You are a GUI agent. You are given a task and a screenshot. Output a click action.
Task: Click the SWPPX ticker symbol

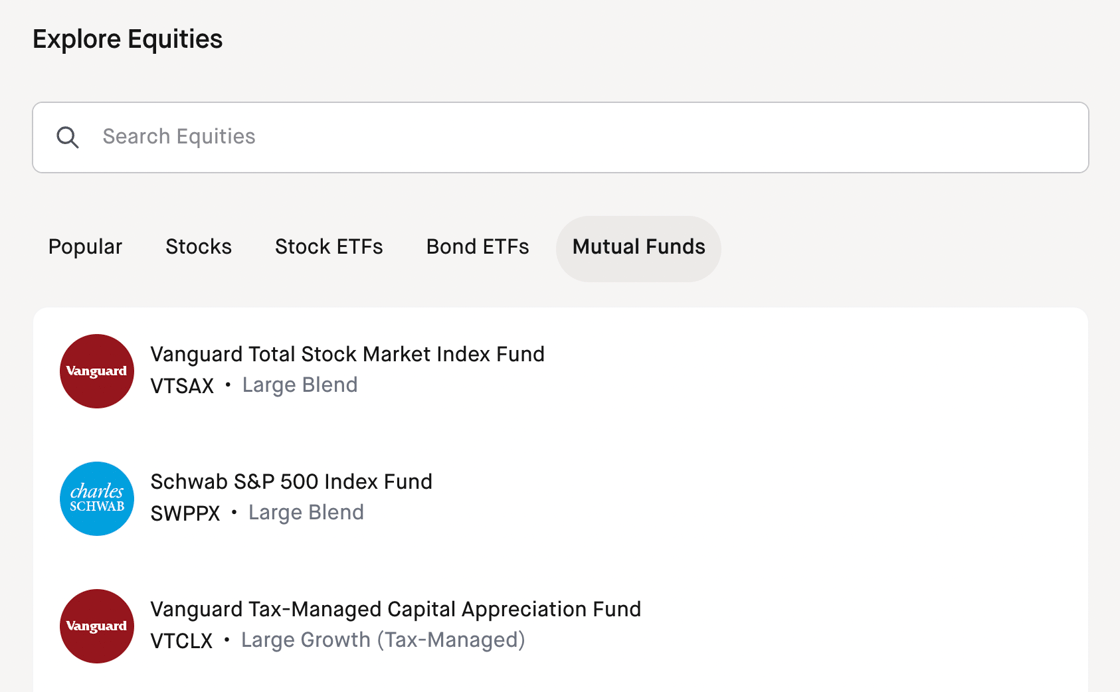point(185,513)
